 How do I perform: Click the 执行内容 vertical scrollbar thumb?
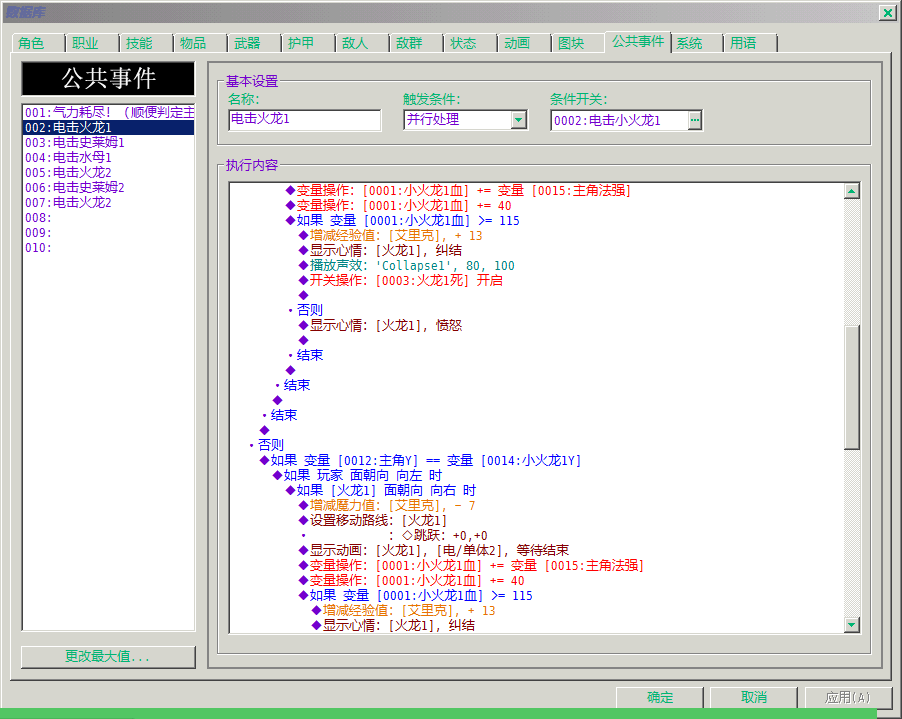(852, 387)
